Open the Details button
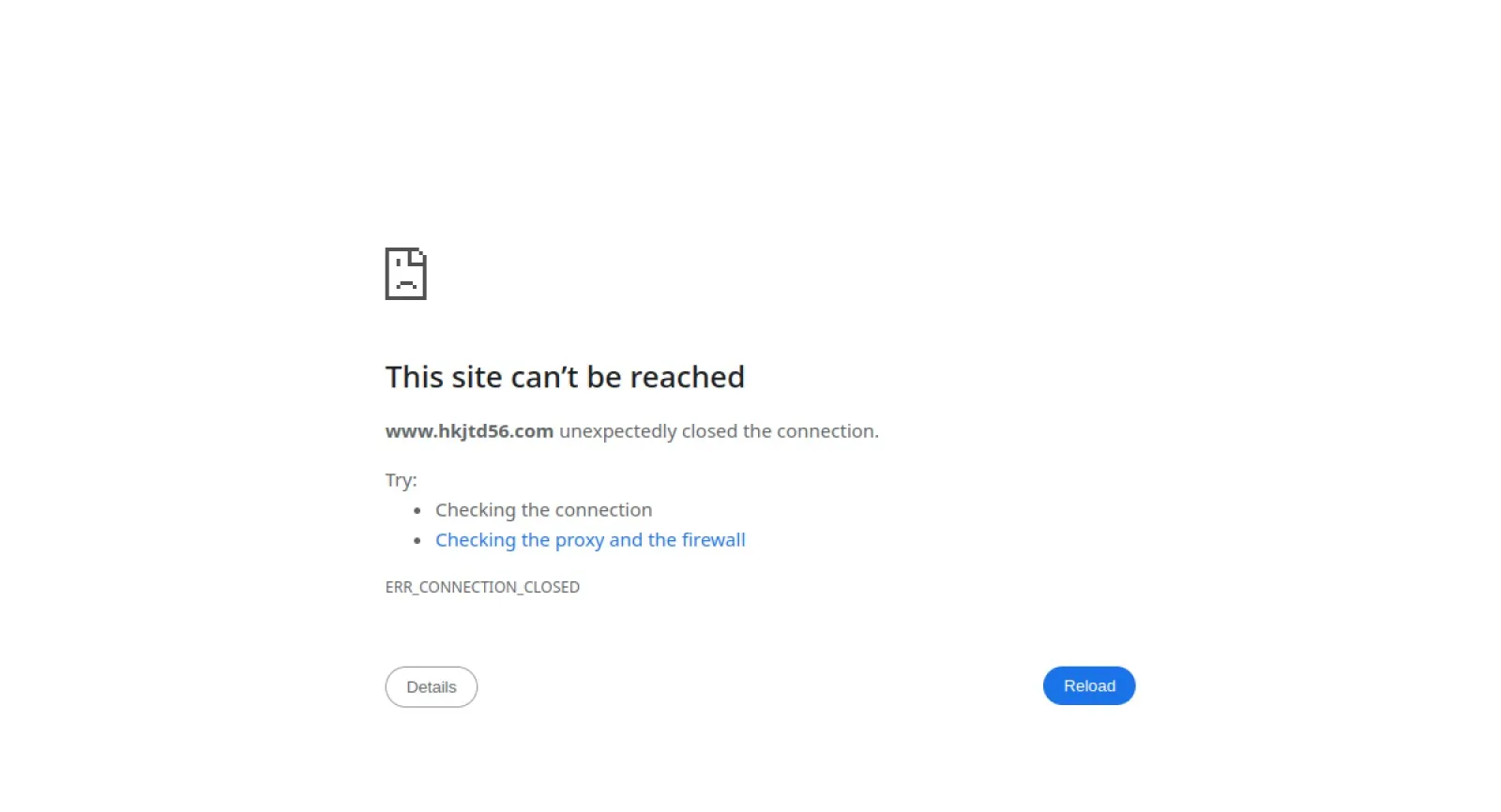The height and width of the screenshot is (812, 1501). pos(432,687)
